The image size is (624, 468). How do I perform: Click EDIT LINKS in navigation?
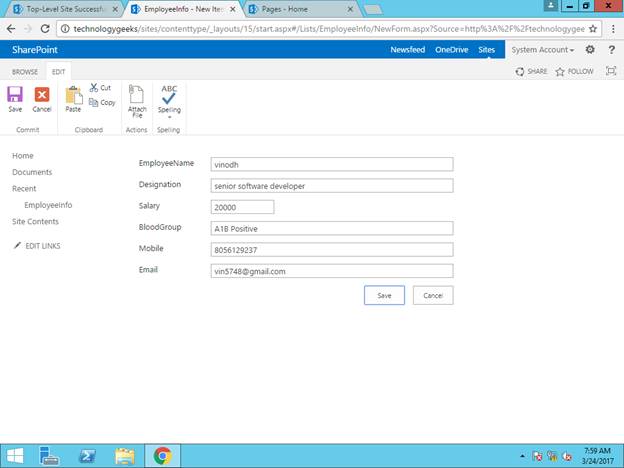37,246
